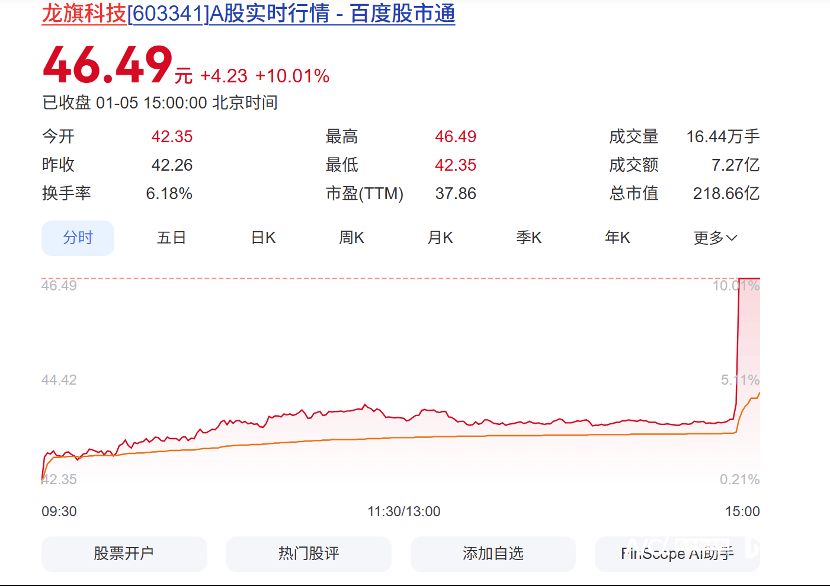Switch to the 周K chart tab
The image size is (830, 586).
pyautogui.click(x=351, y=238)
